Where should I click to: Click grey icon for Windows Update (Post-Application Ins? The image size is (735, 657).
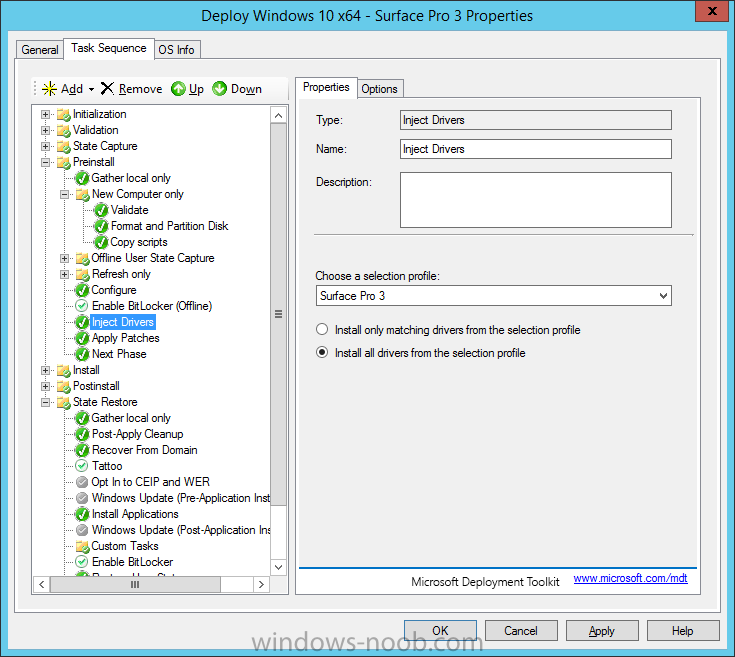click(x=82, y=530)
